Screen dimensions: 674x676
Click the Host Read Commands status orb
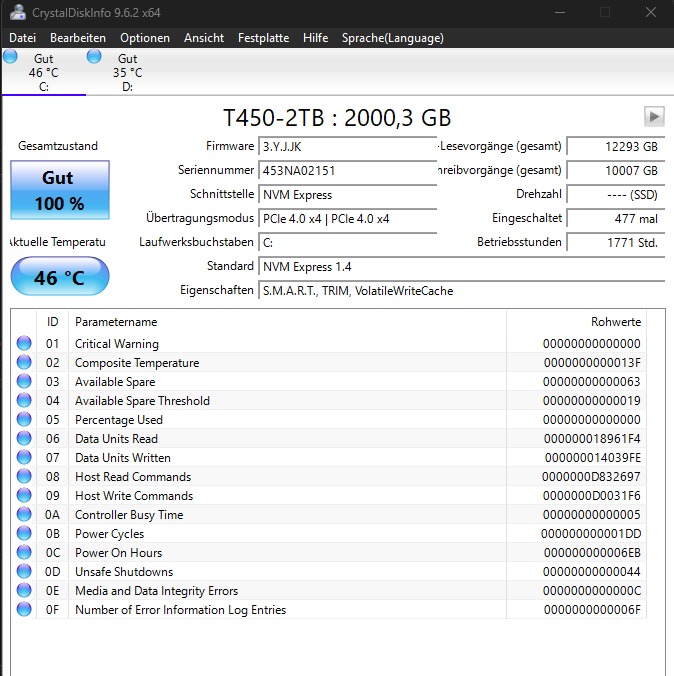pyautogui.click(x=24, y=476)
